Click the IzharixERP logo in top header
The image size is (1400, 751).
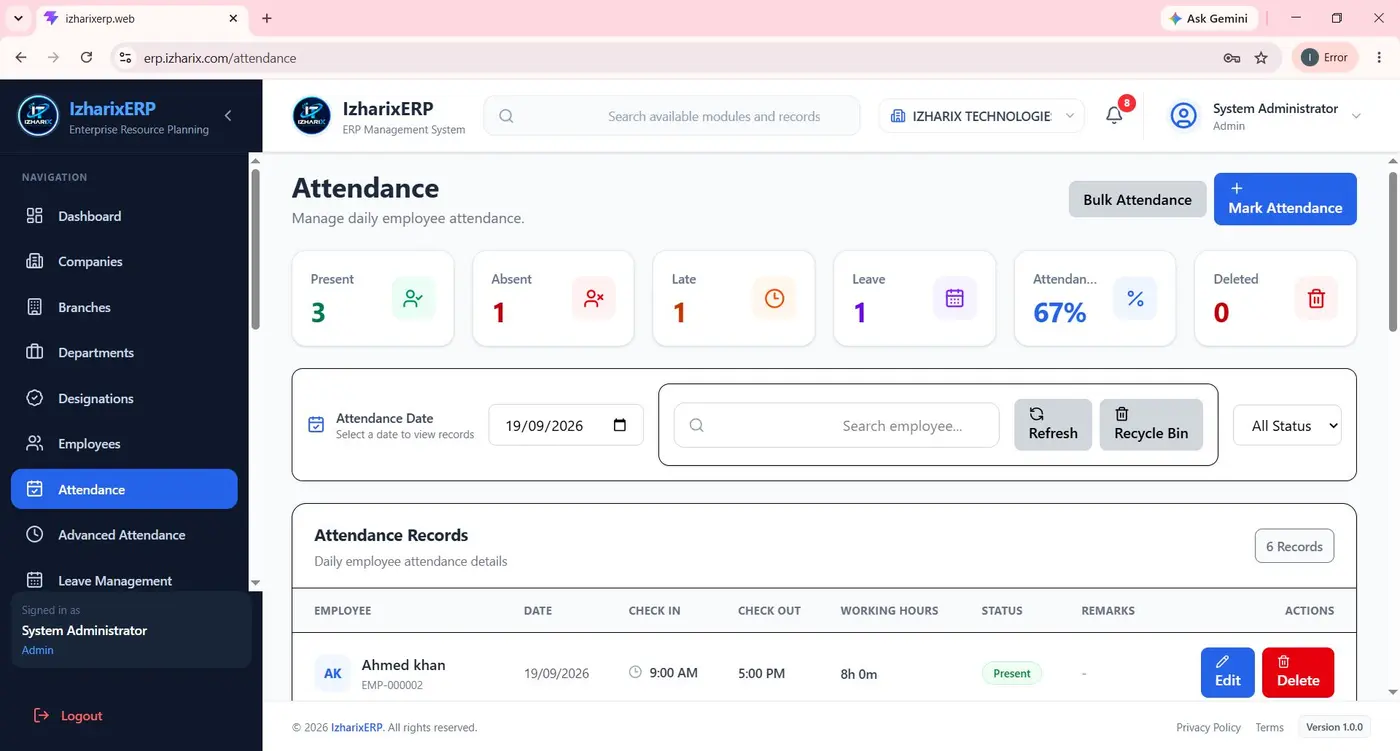point(311,116)
